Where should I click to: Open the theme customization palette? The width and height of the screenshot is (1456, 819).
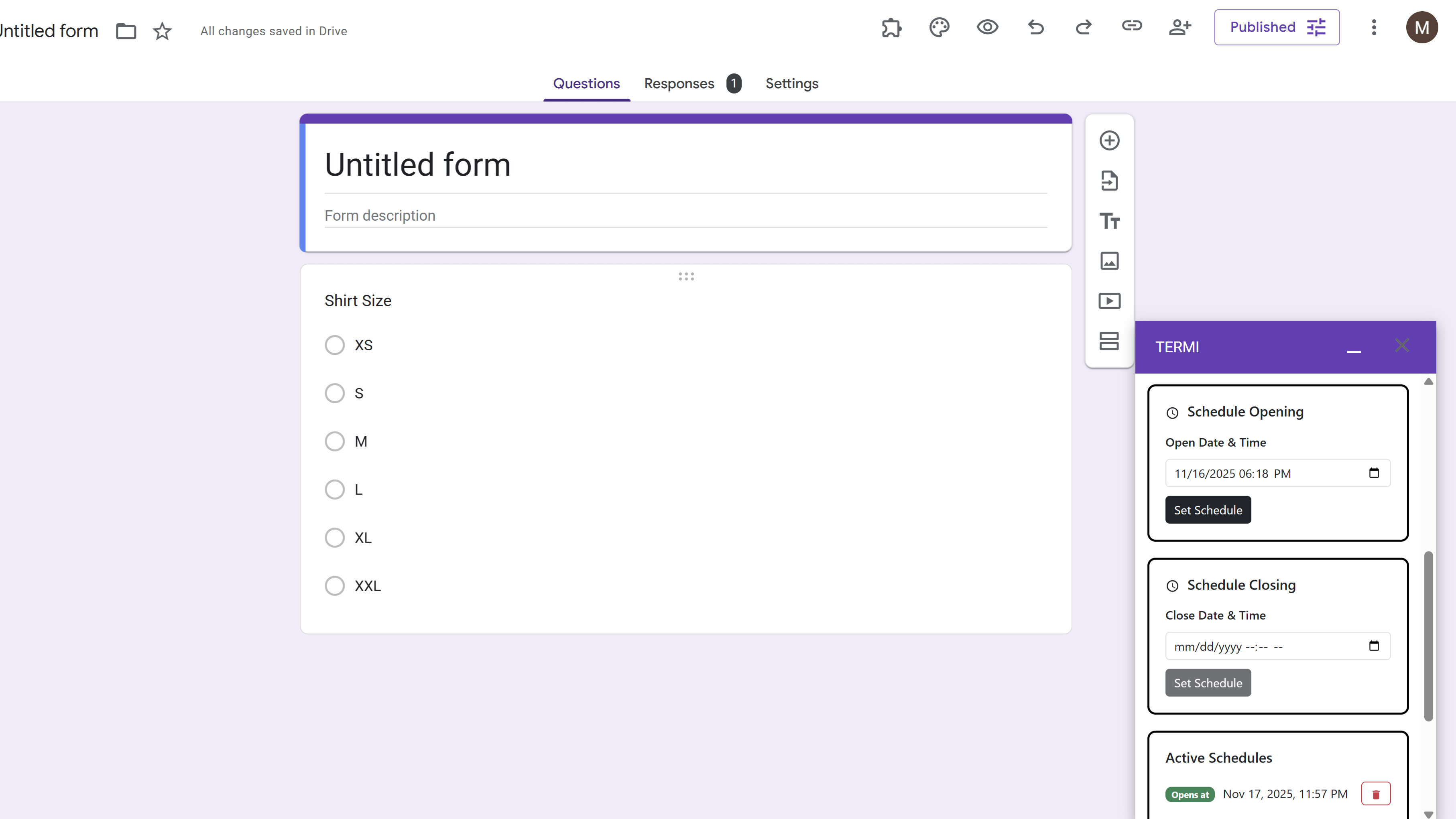click(939, 27)
